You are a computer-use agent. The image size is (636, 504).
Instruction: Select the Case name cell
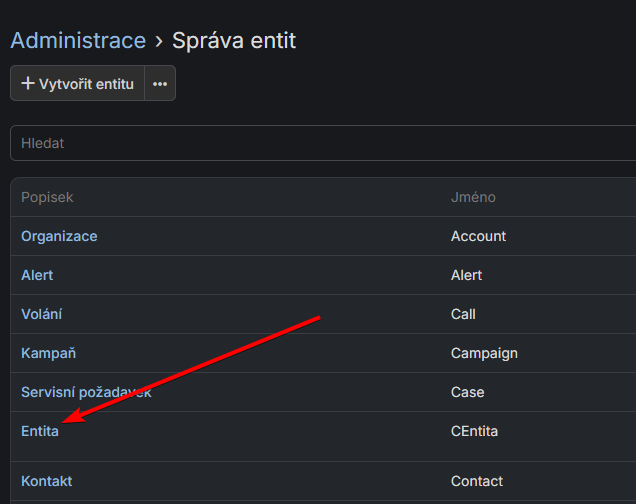[x=468, y=392]
